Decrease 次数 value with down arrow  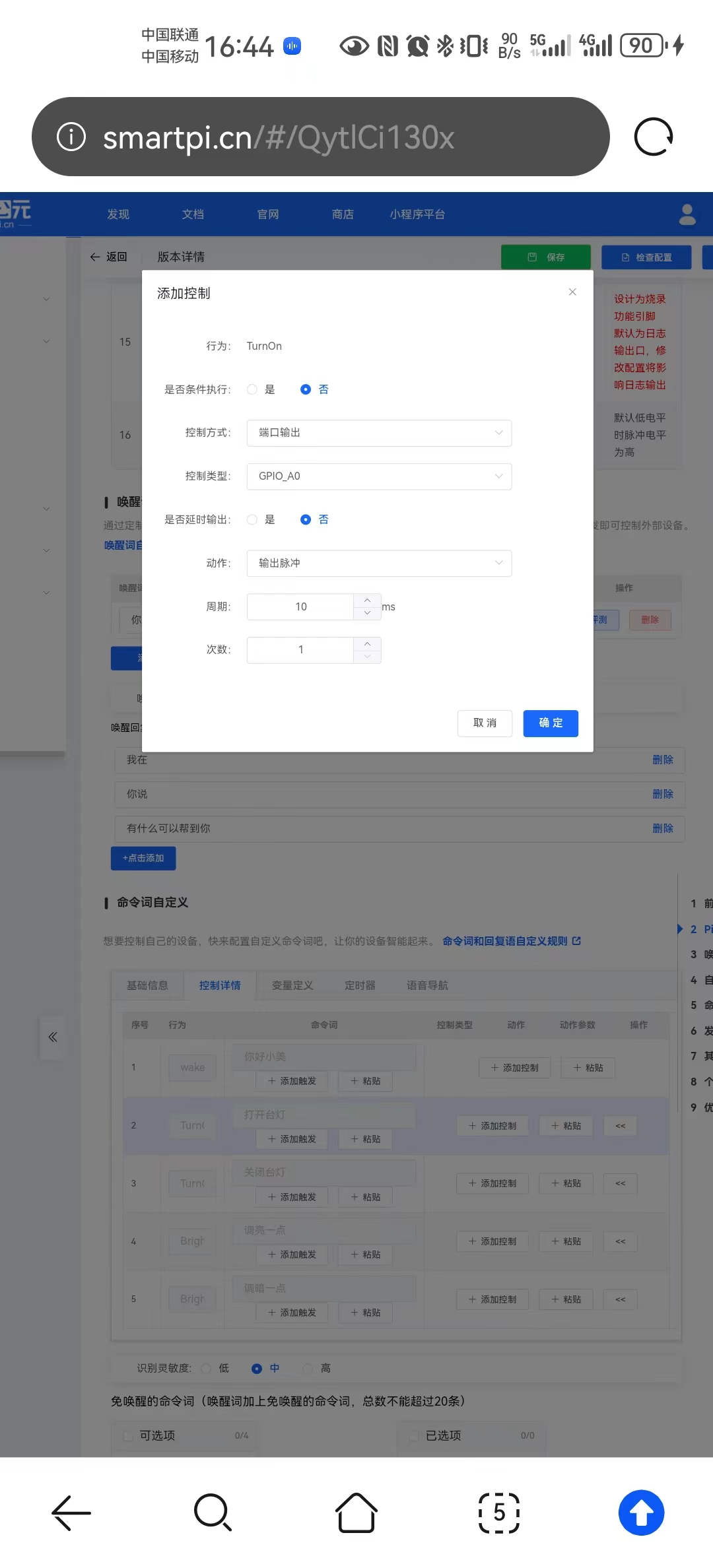tap(367, 657)
